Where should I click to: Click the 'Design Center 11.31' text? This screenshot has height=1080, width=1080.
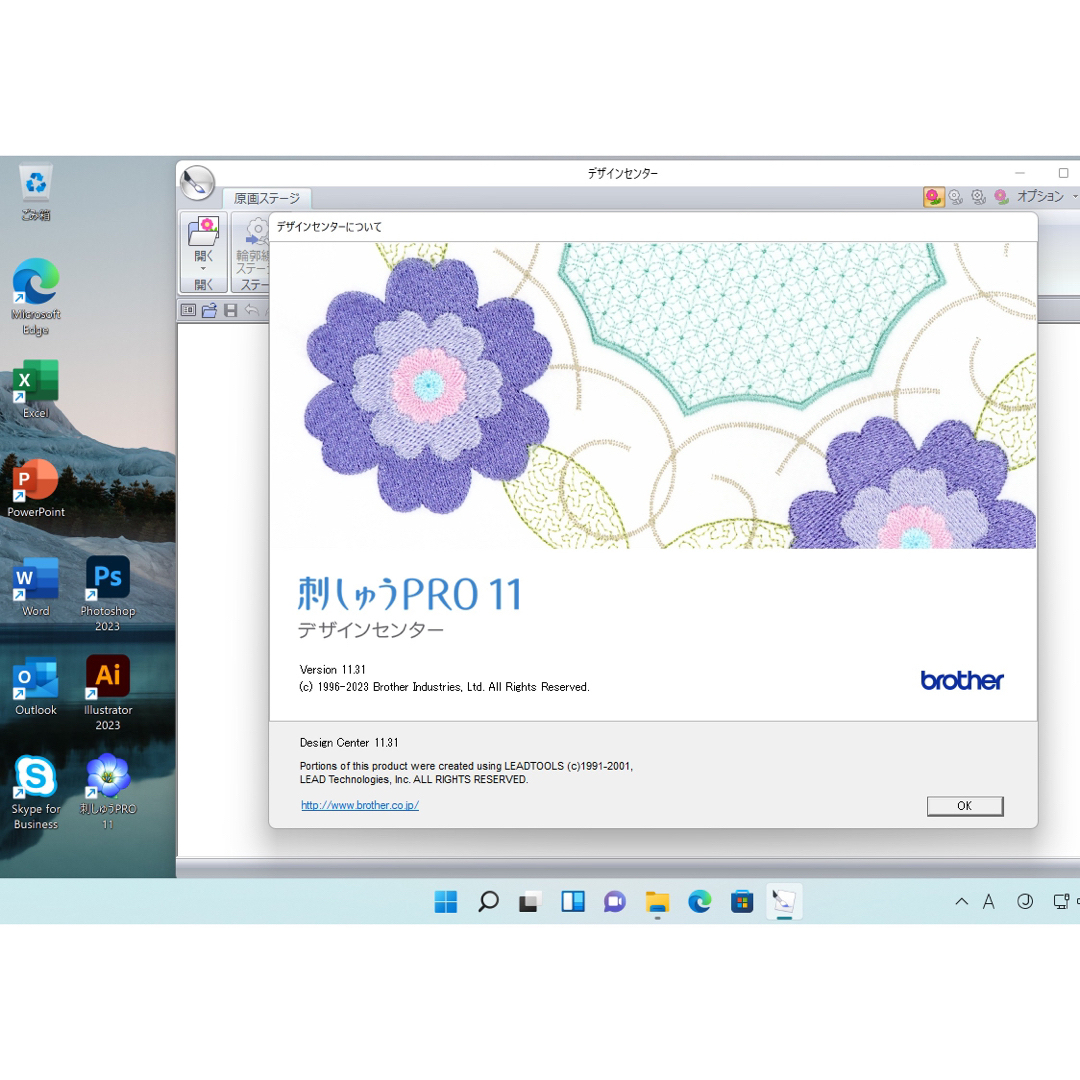pyautogui.click(x=349, y=742)
